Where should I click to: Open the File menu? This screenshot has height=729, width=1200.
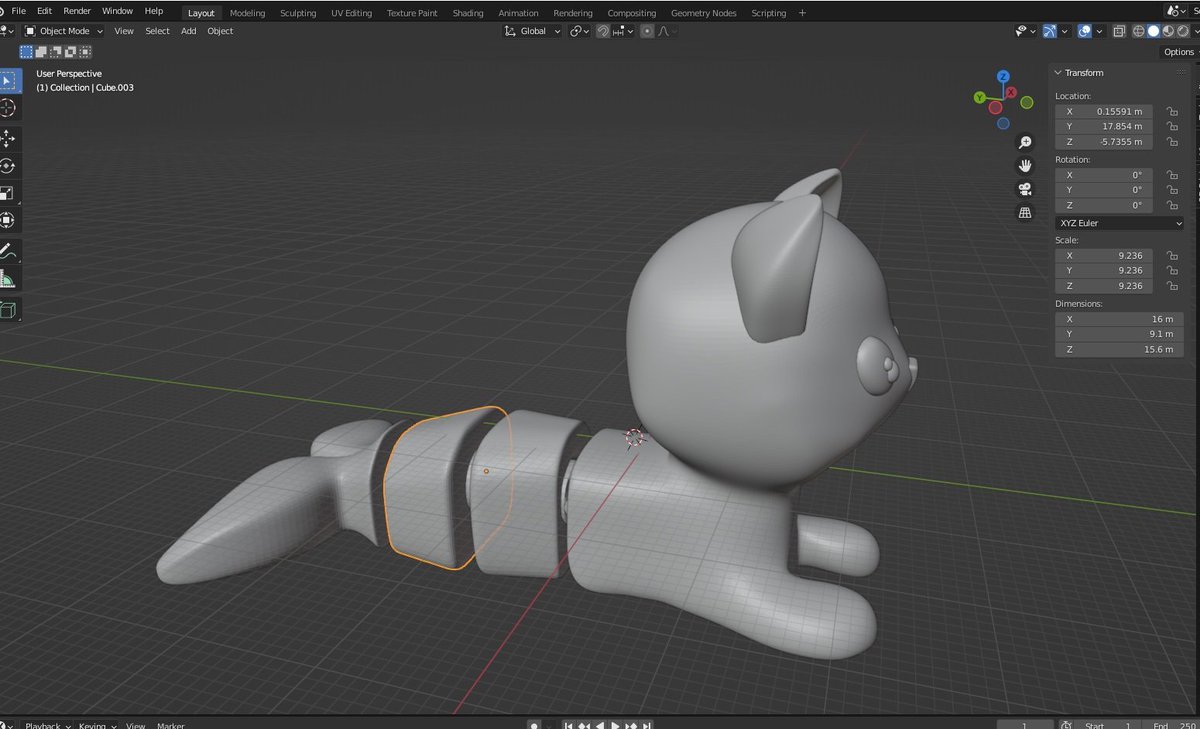[19, 11]
